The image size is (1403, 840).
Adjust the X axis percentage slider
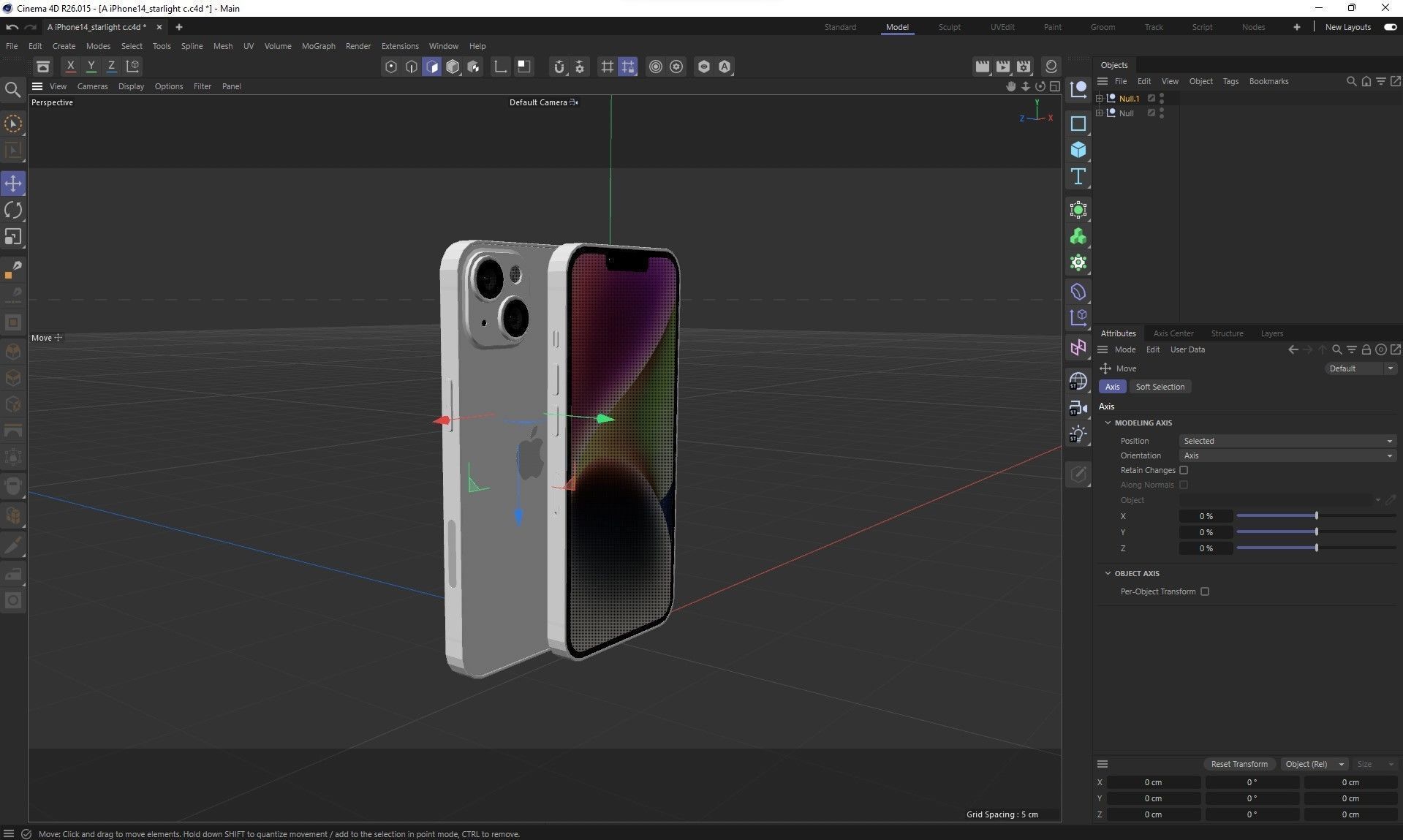(1316, 516)
